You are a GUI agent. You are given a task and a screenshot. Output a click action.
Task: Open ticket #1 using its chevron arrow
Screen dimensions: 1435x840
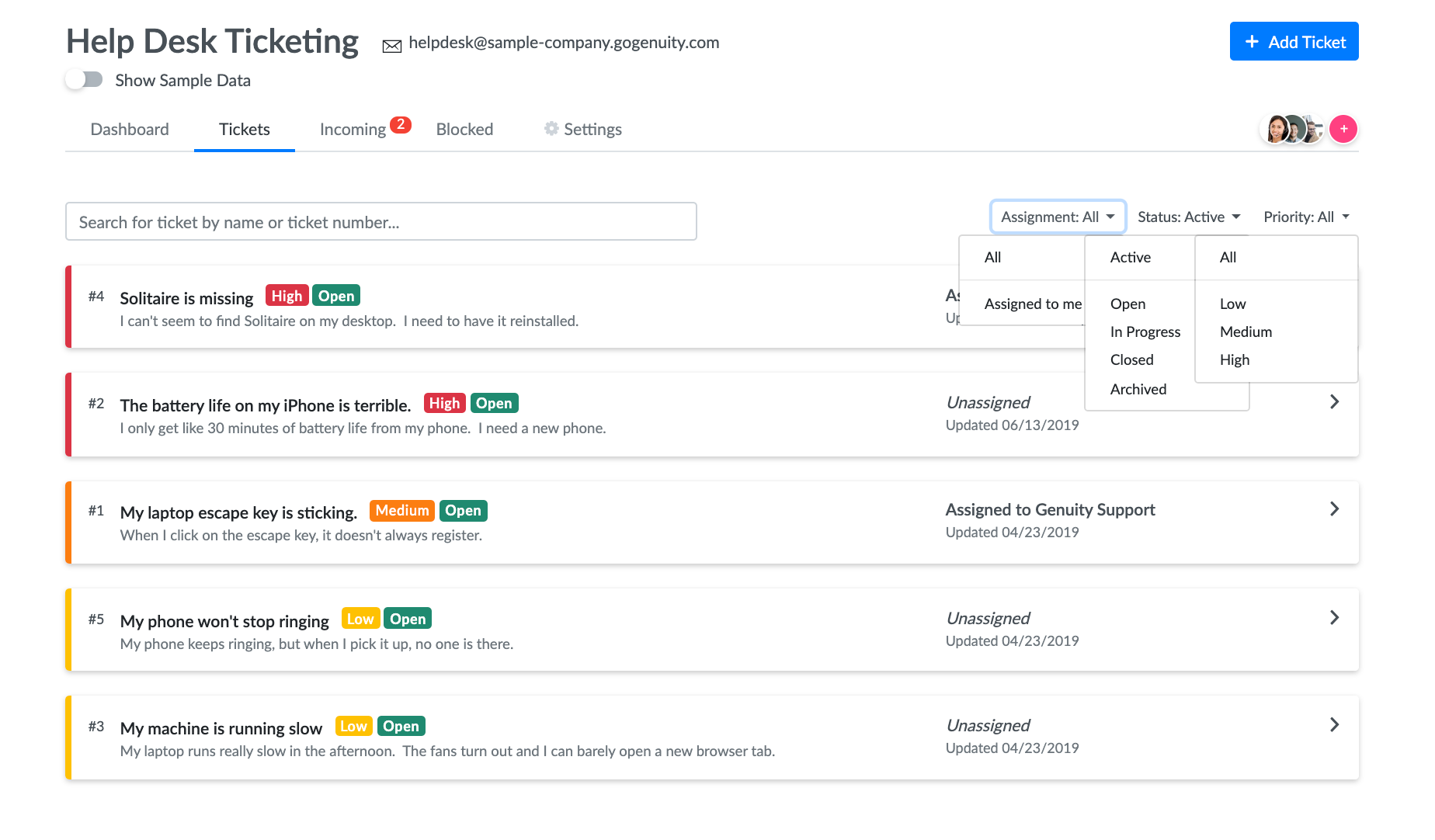coord(1334,509)
